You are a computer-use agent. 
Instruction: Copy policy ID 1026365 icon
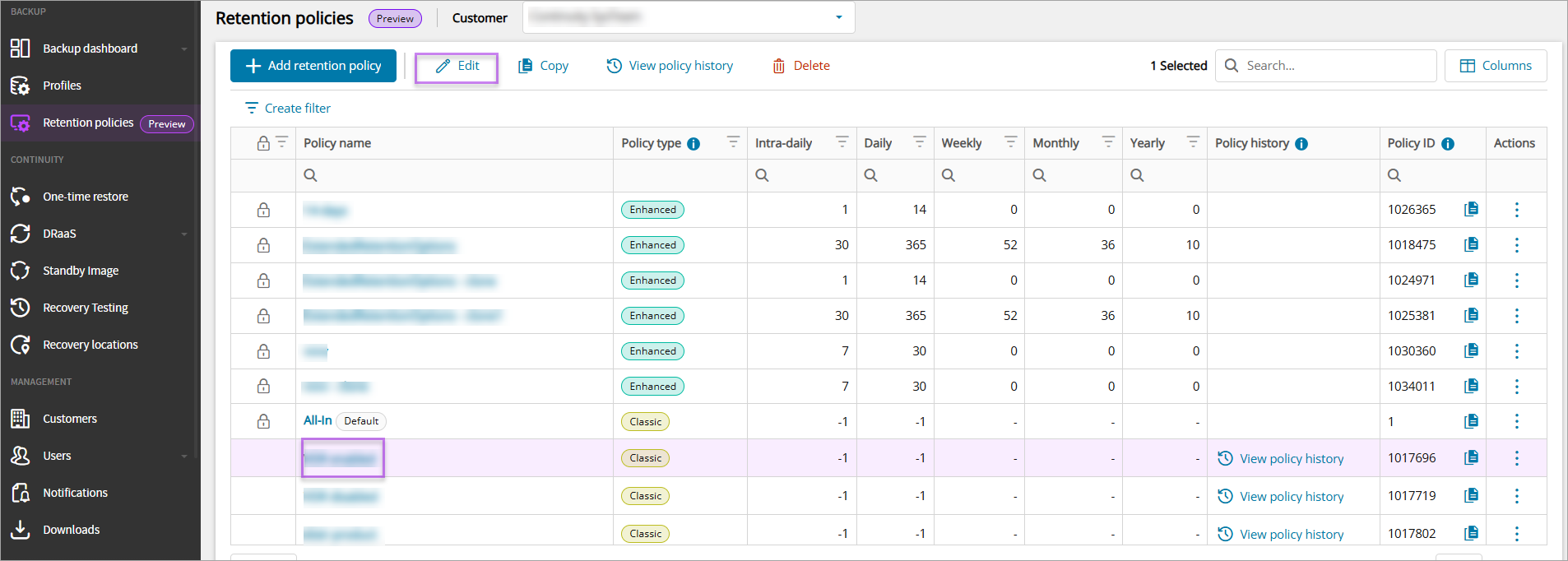click(x=1471, y=209)
